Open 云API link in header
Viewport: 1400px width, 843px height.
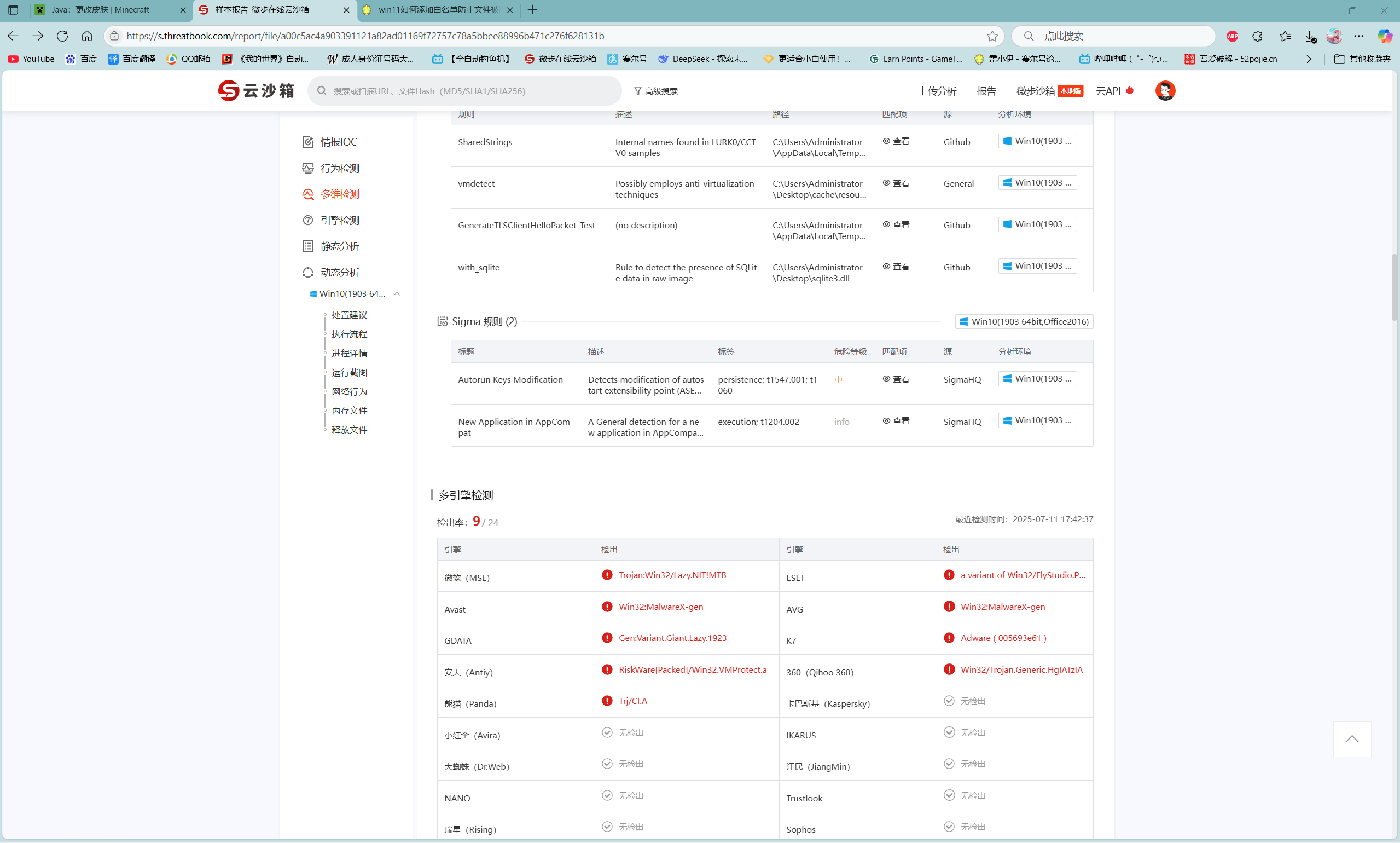coord(1114,91)
